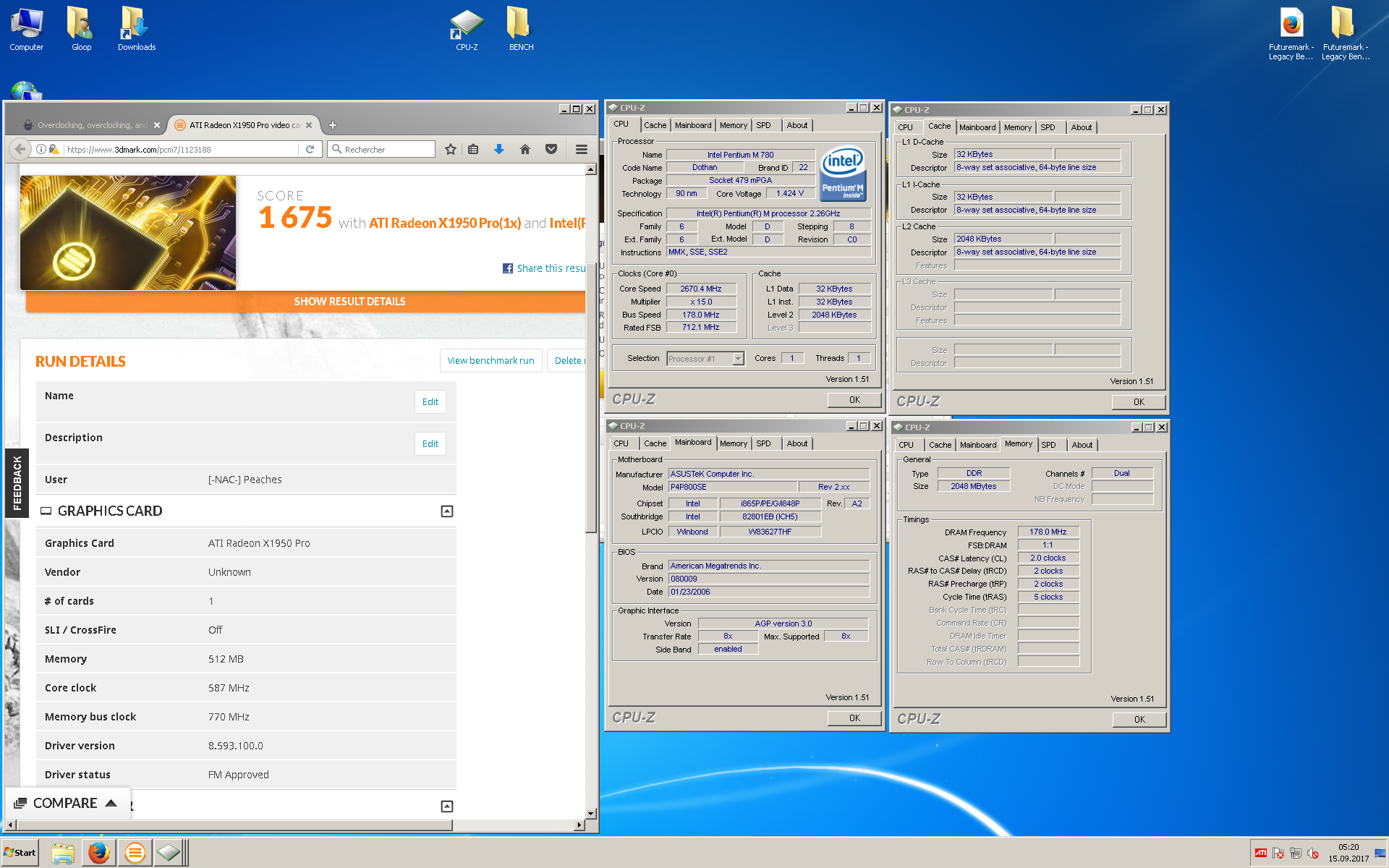Click the Start button

(20, 853)
